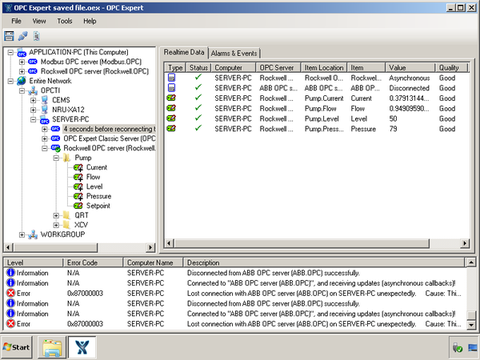Click the Pump.Flow row type icon
This screenshot has height=360, width=480.
(171, 108)
